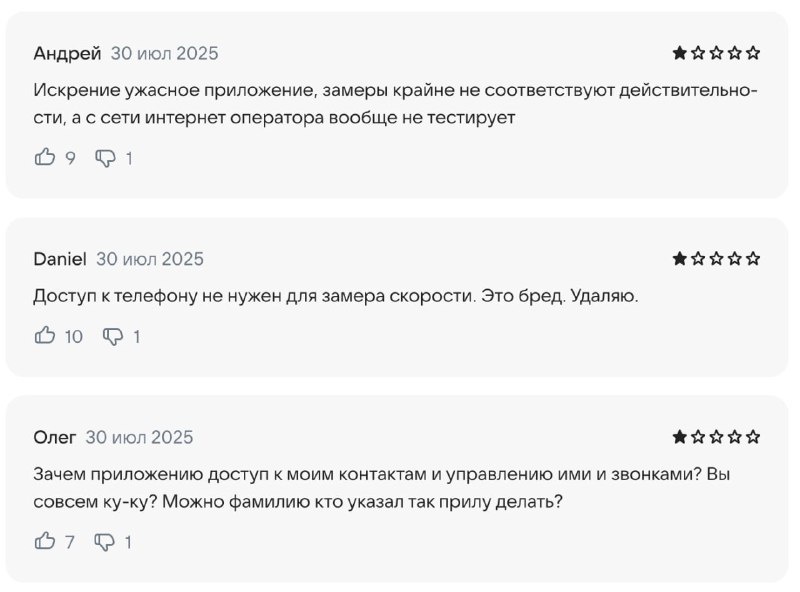Like Daniel's review with the thumbs up icon
The height and width of the screenshot is (592, 800).
tap(44, 336)
